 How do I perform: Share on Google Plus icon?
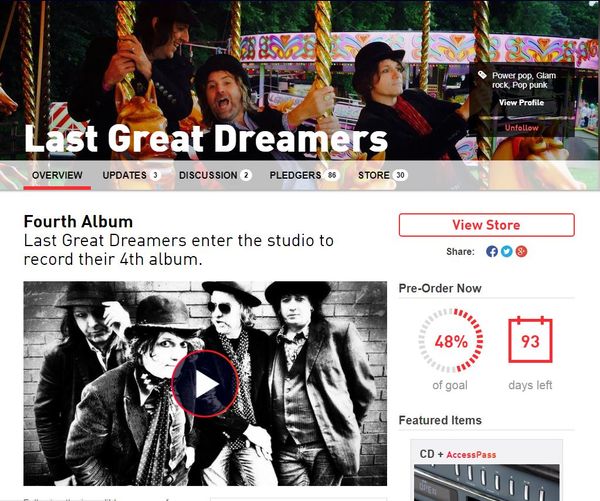click(521, 251)
